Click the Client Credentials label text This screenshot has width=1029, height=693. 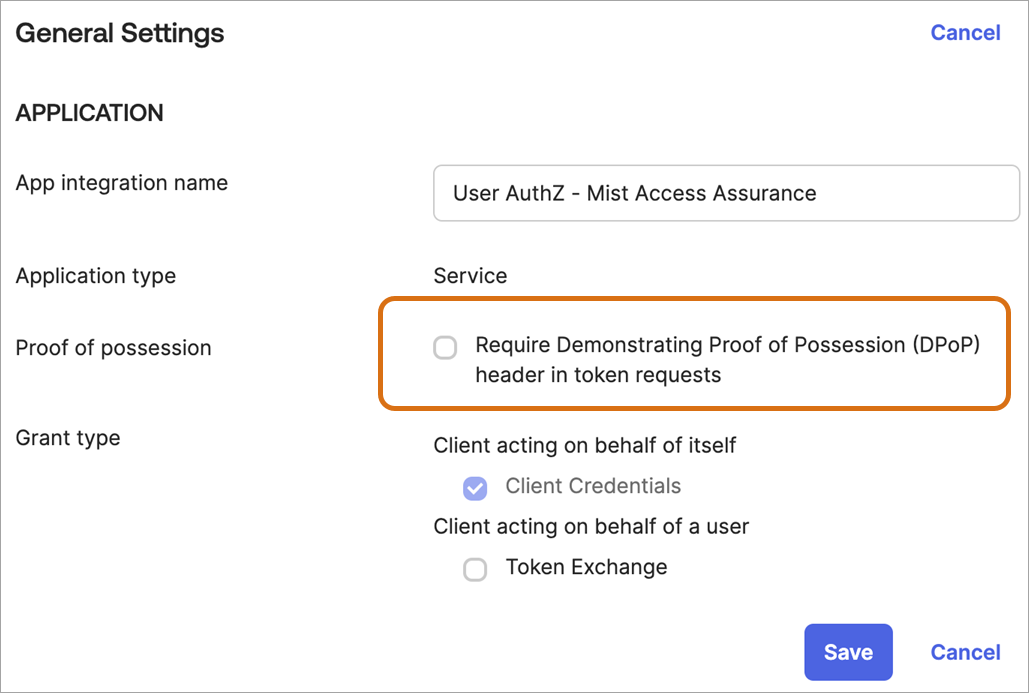point(593,487)
